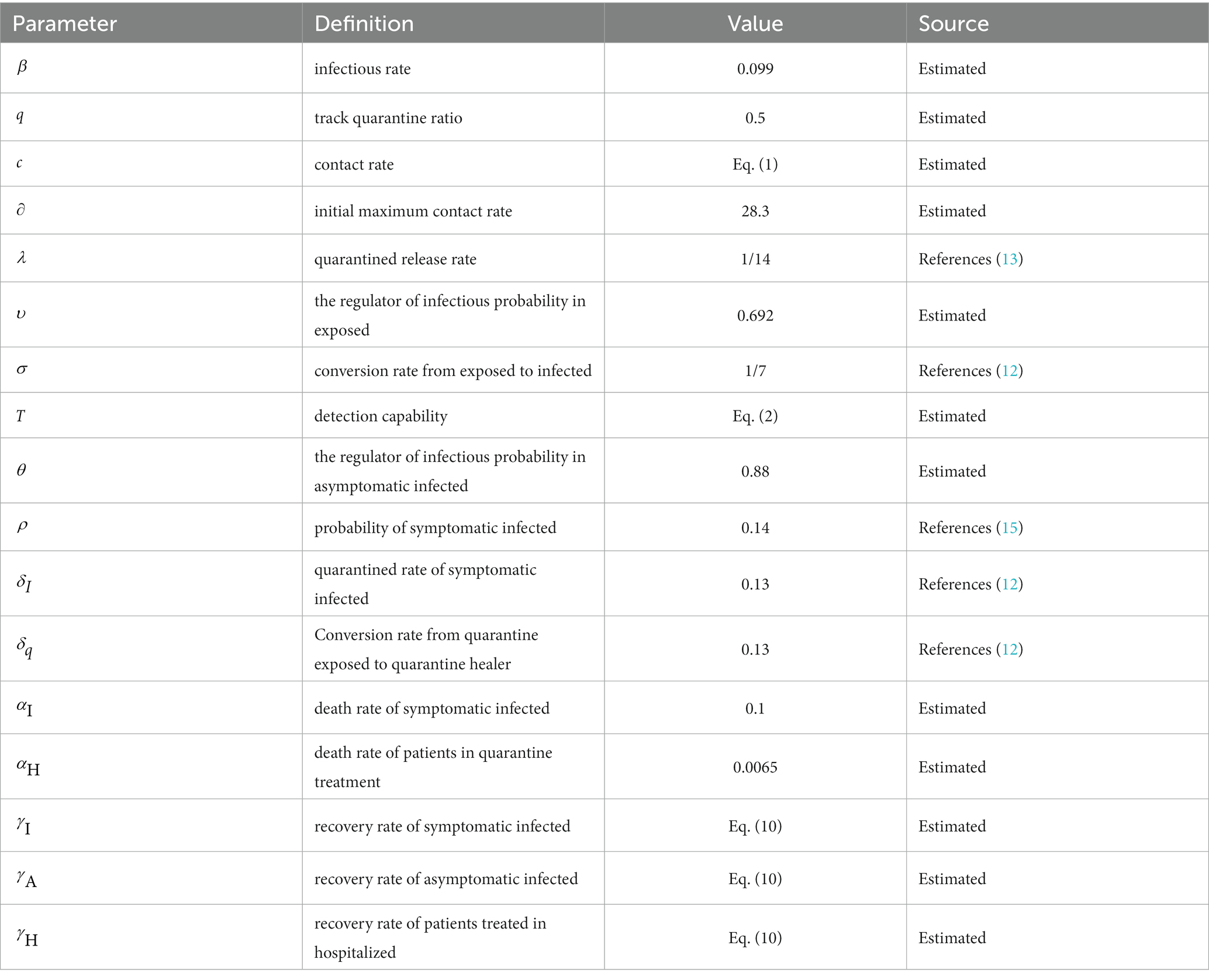Viewport: 1209px width, 980px height.
Task: Select Eq. (10) value in γH row
Action: click(755, 938)
